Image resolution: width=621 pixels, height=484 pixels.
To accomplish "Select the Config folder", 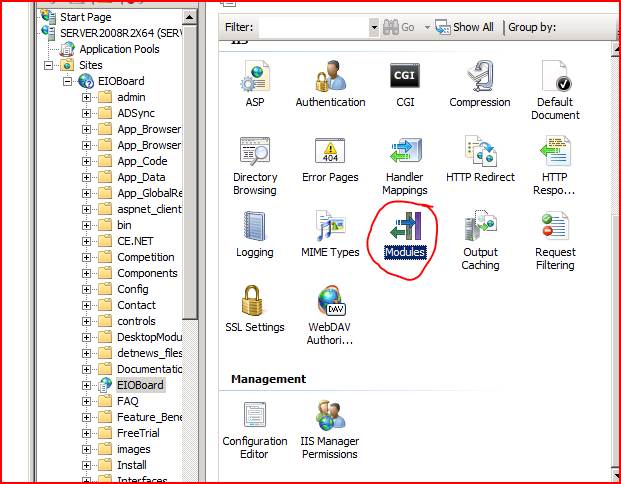I will point(133,289).
